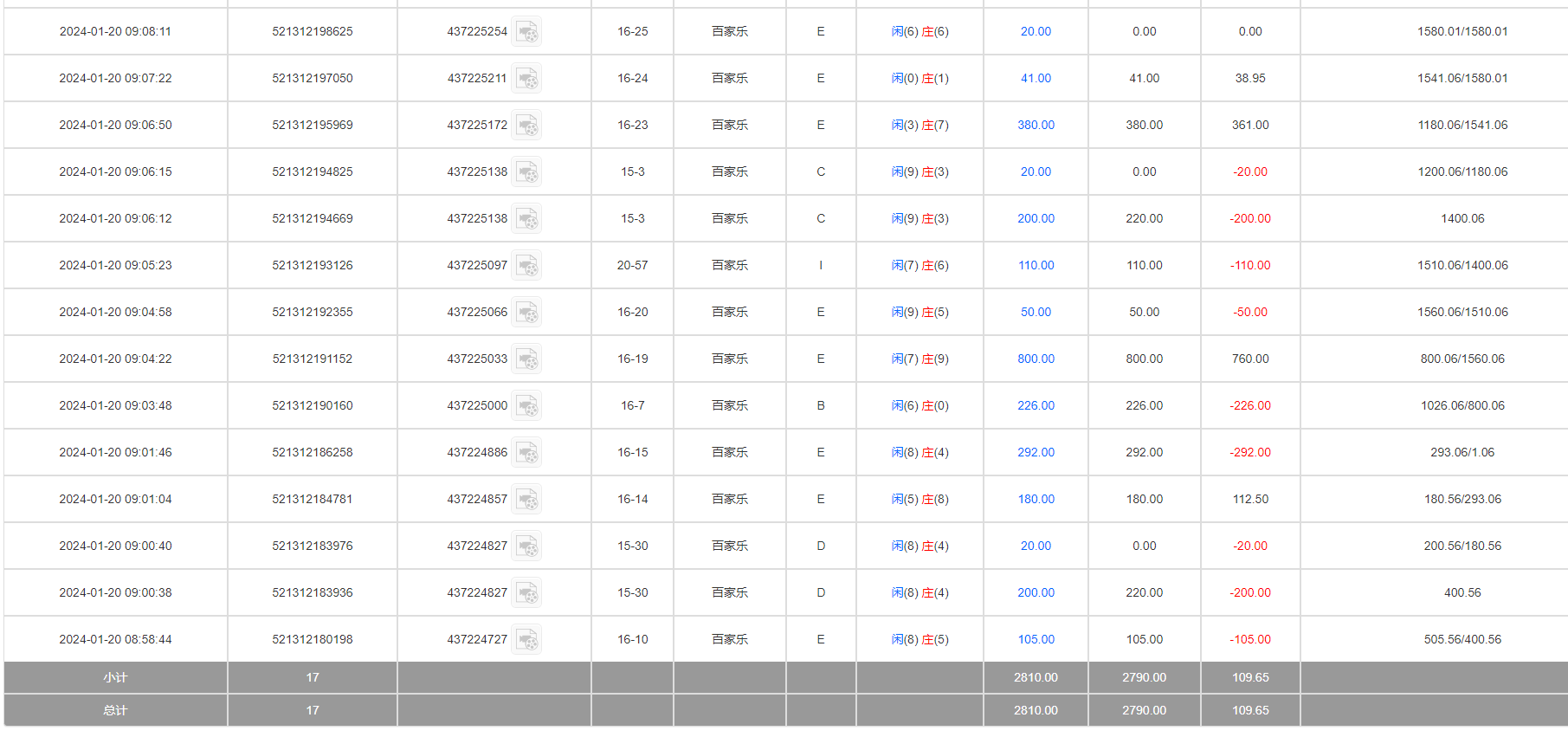This screenshot has width=1568, height=737.
Task: Click the video icon beside 437225033
Action: point(526,359)
